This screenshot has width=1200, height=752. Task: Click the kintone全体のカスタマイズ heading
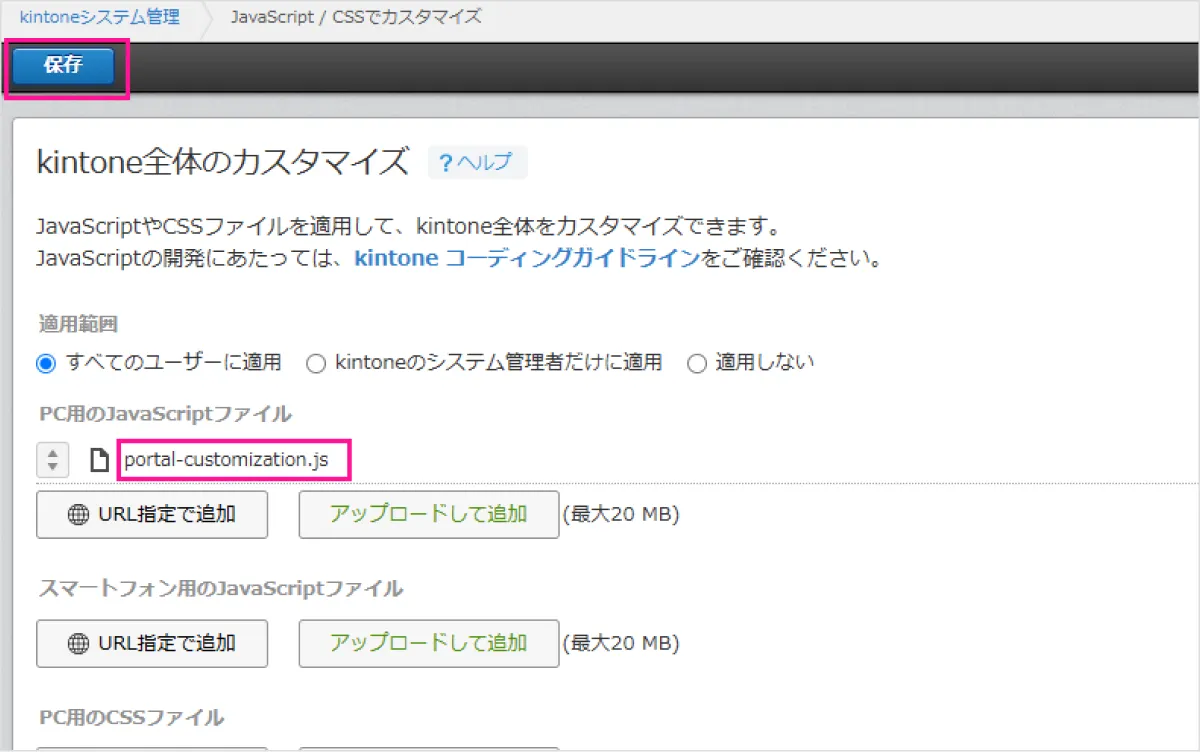(222, 162)
